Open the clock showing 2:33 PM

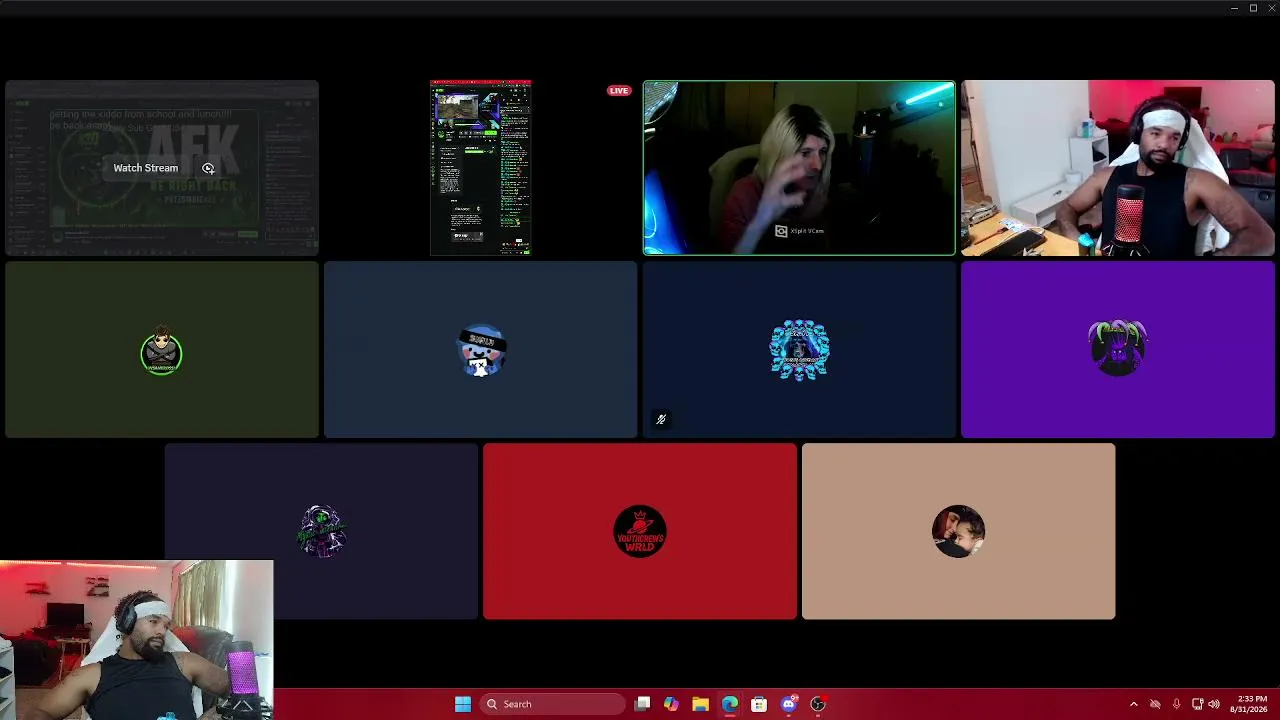pyautogui.click(x=1249, y=704)
